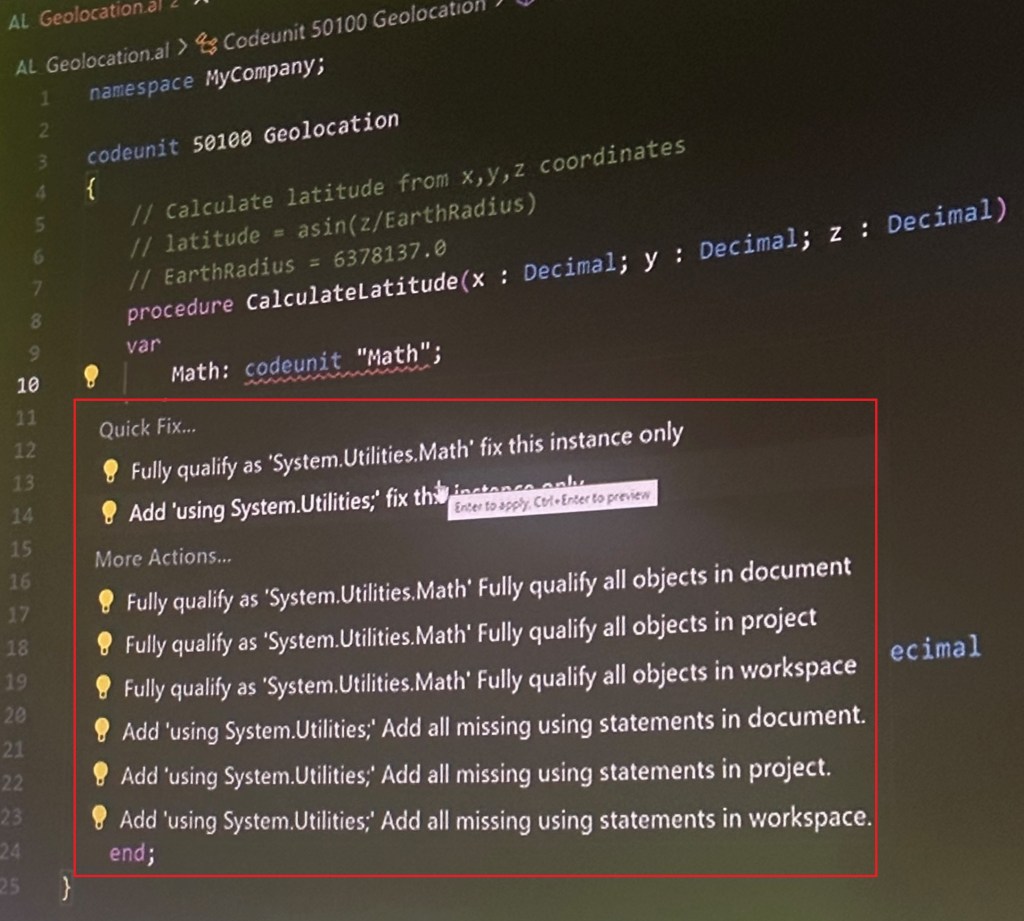Viewport: 1024px width, 921px height.
Task: Click the AL file icon in the breadcrumb
Action: 26,66
